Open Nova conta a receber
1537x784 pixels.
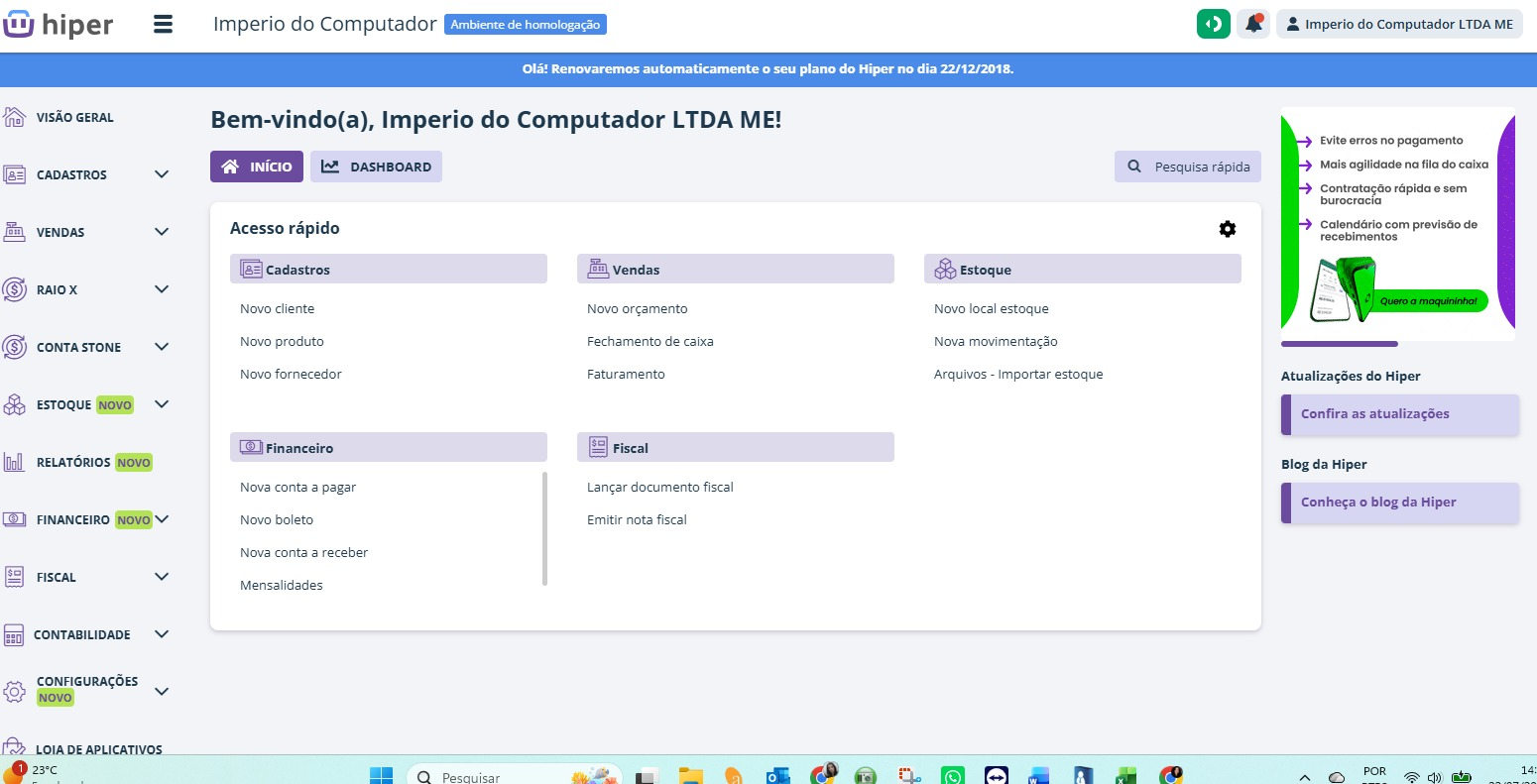[x=303, y=552]
